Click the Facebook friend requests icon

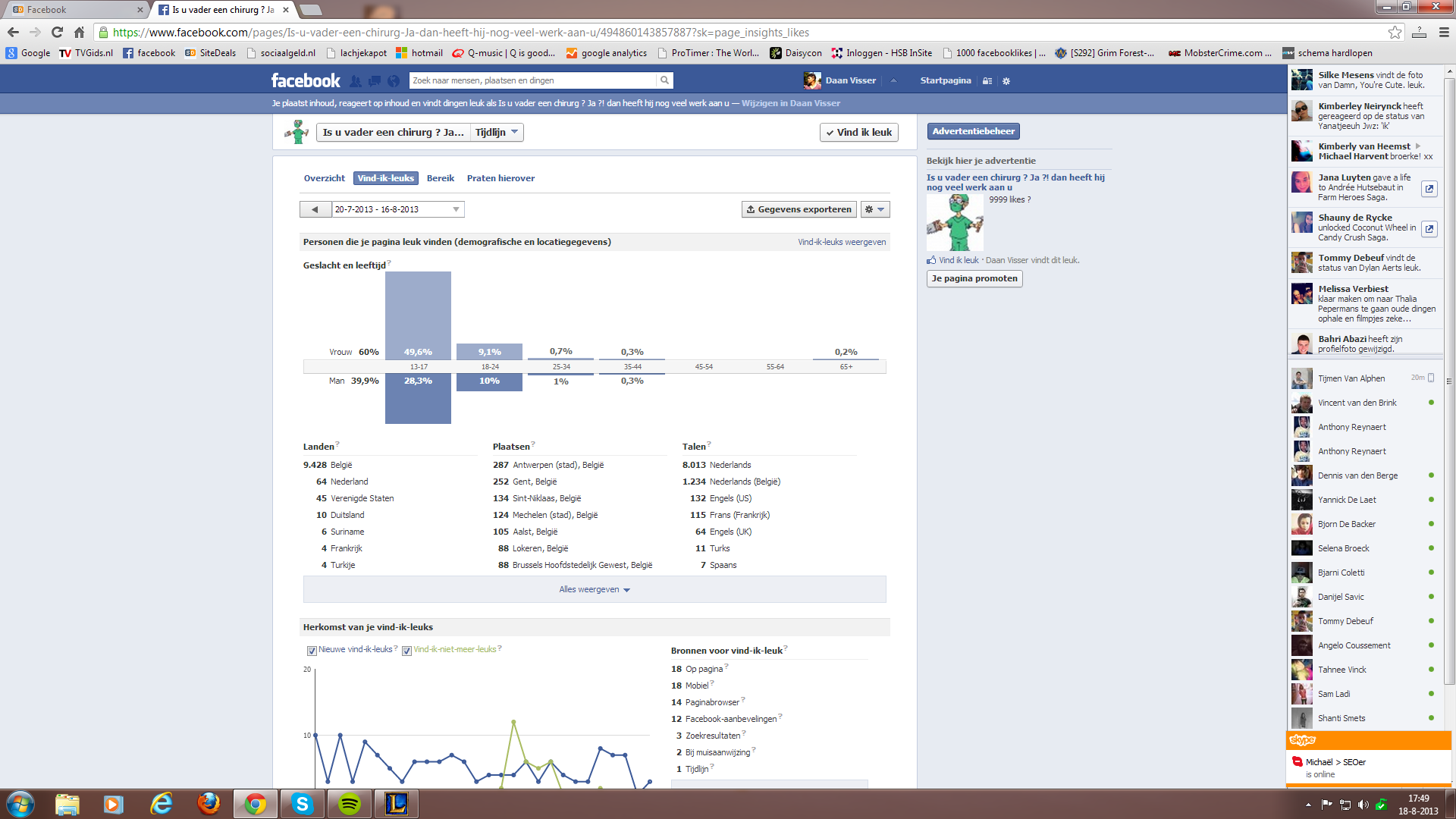pyautogui.click(x=355, y=81)
